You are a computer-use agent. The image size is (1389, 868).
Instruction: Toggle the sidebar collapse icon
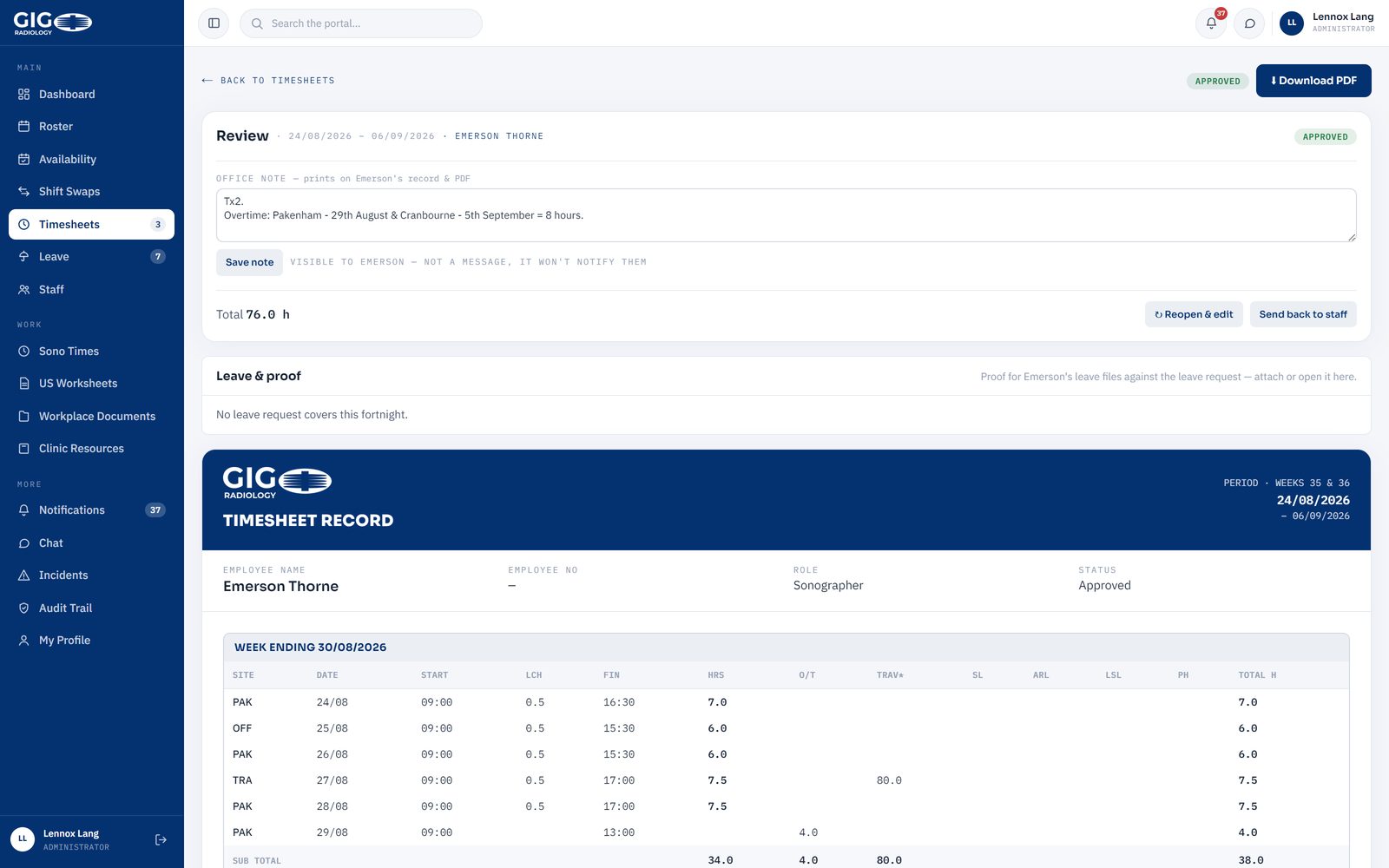click(214, 23)
